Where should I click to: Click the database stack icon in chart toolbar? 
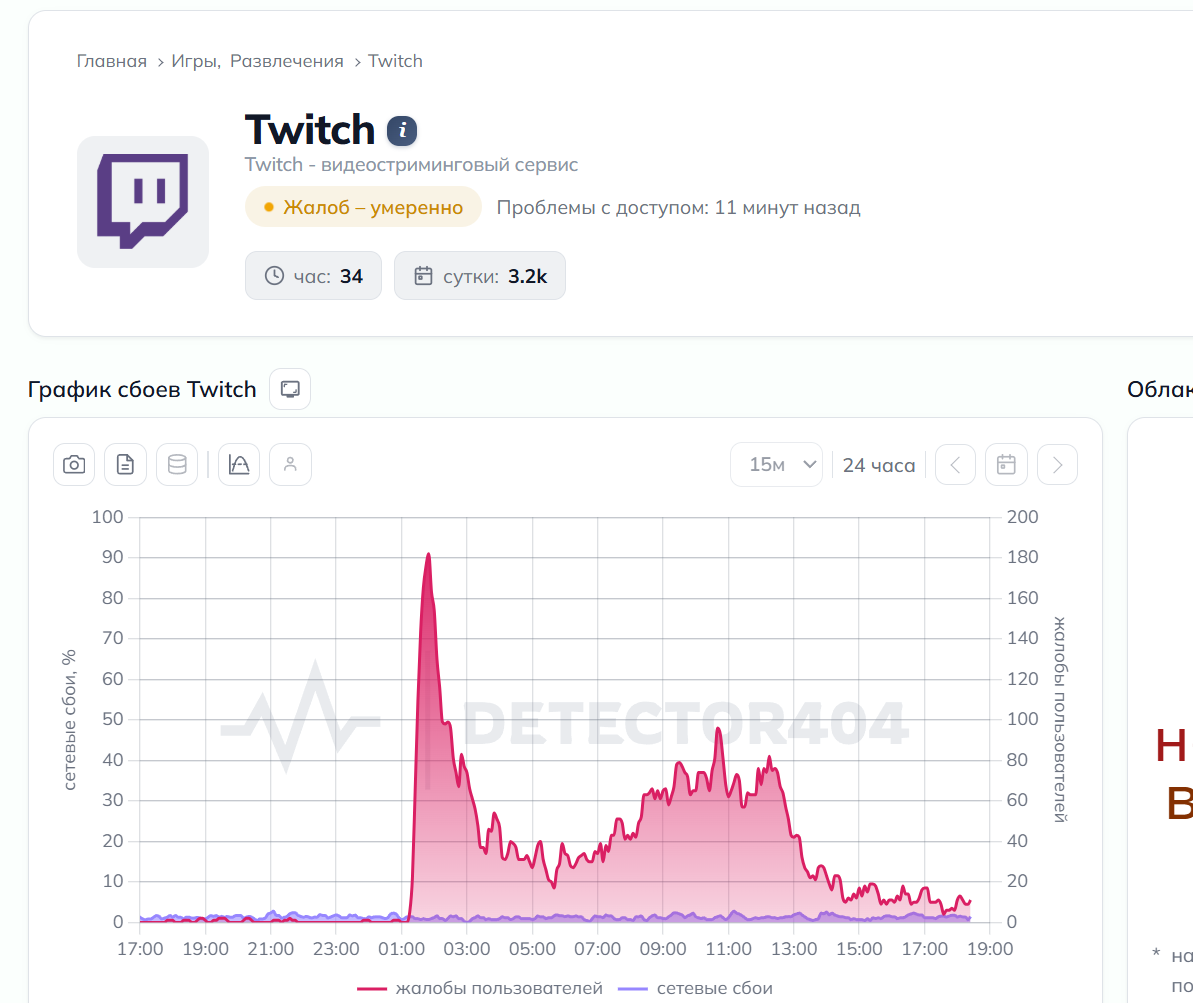(x=177, y=464)
